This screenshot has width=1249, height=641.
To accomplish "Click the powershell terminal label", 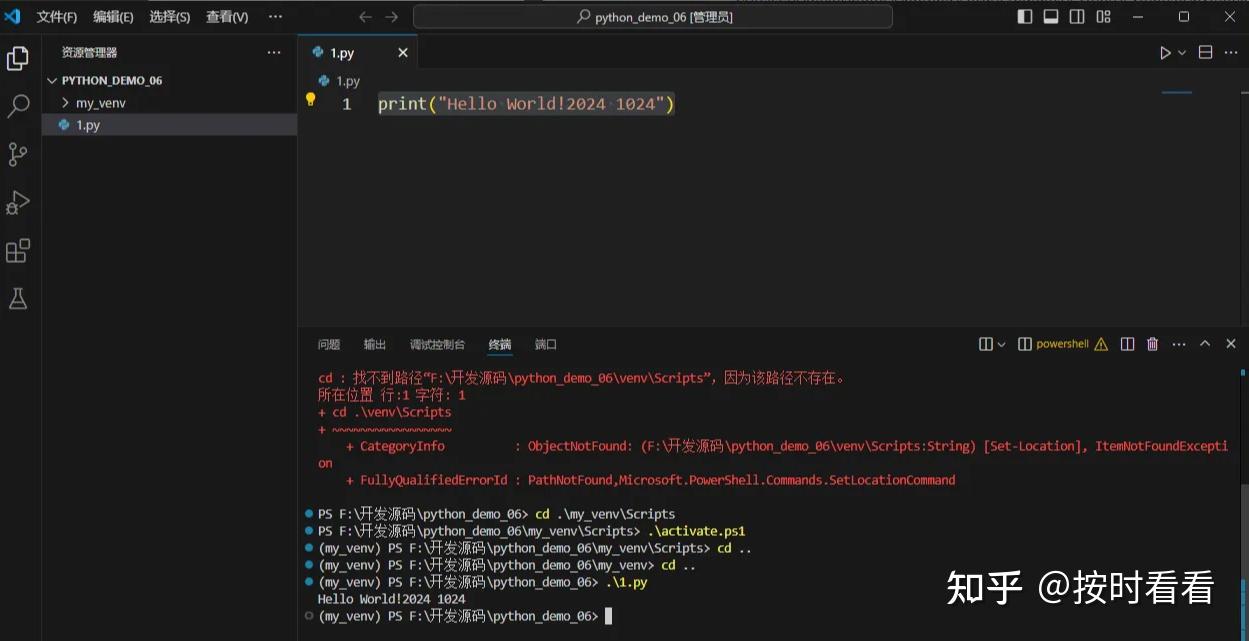I will (x=1062, y=343).
